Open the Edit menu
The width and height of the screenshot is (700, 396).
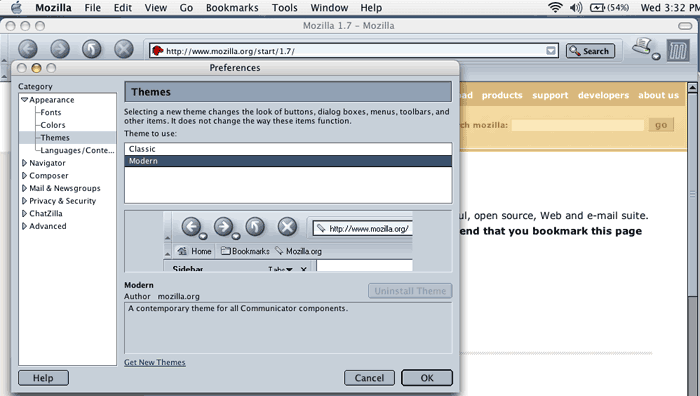pyautogui.click(x=122, y=8)
